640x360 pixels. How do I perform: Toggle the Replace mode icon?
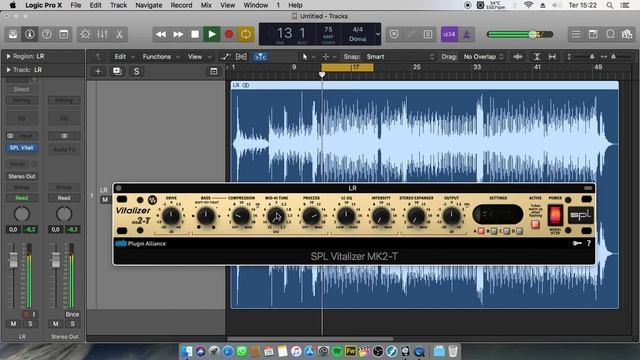coord(394,34)
